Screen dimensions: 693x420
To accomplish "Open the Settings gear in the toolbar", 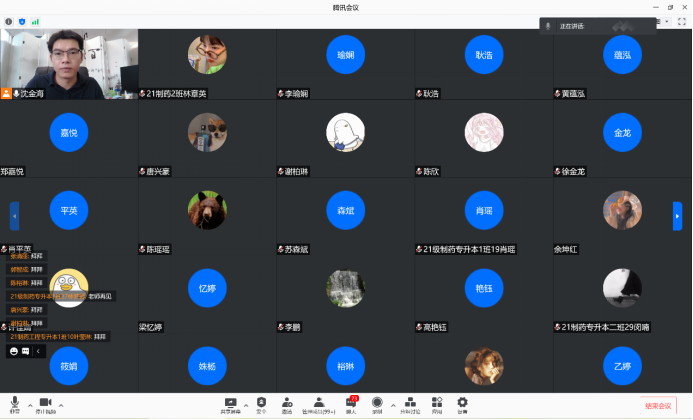I will click(x=462, y=402).
